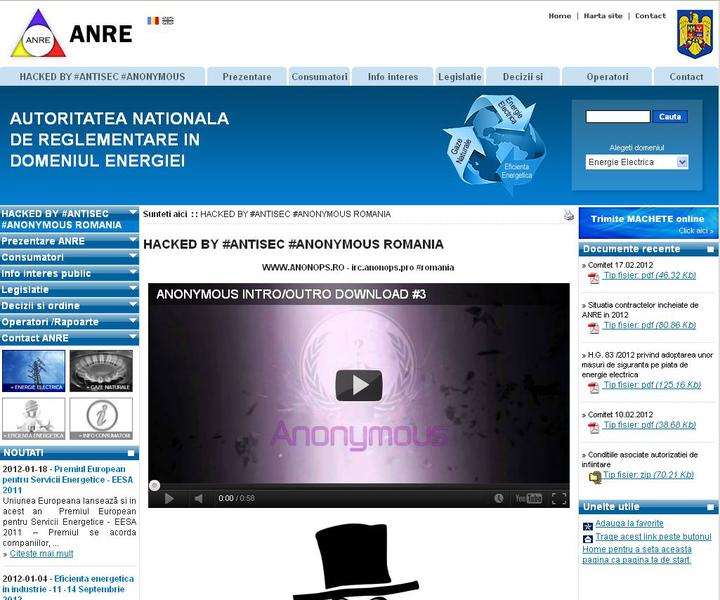Open PDF icon for Situatia contractelor document

(594, 328)
